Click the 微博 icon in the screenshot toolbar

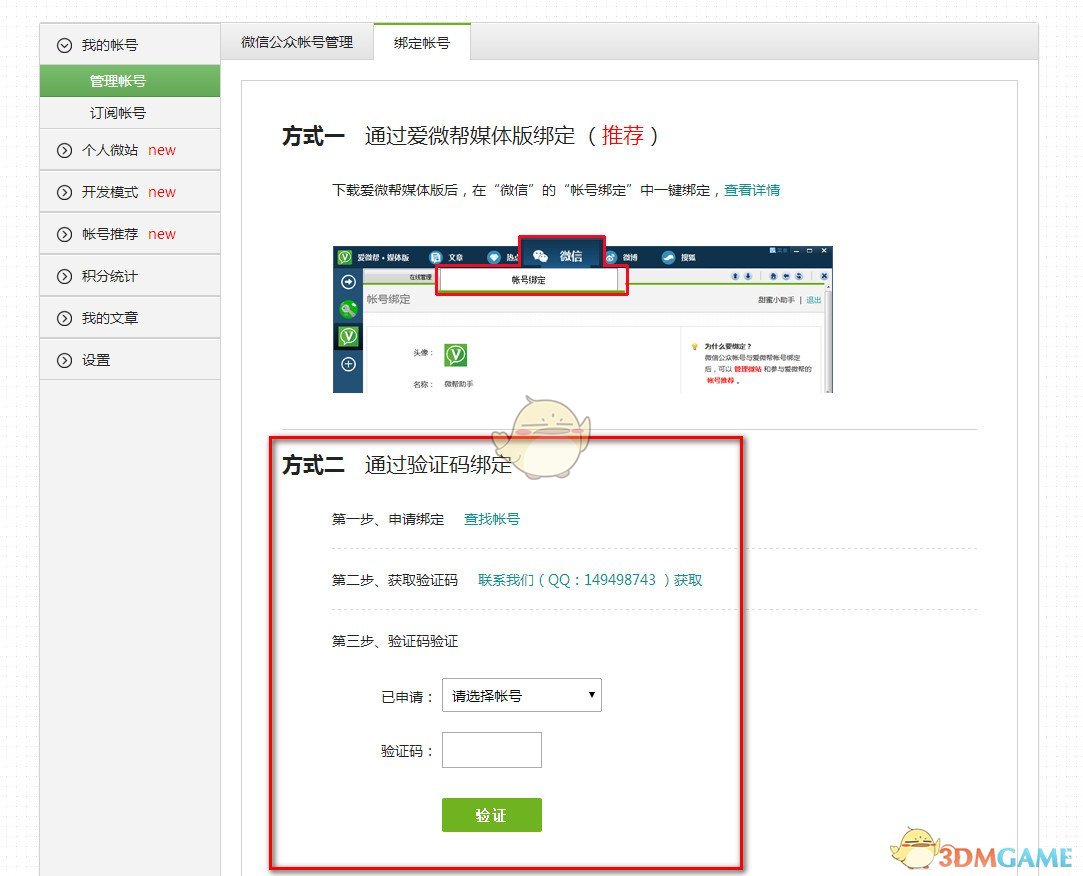tap(611, 256)
